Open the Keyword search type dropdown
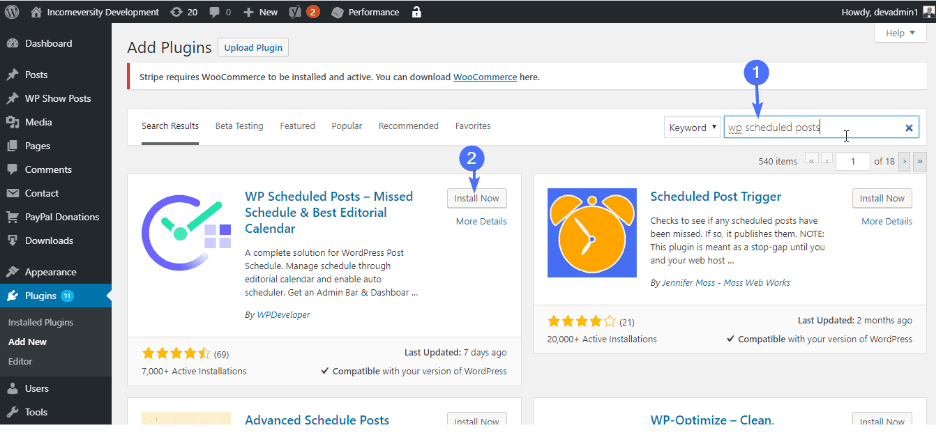Viewport: 938px width, 439px height. coord(692,127)
